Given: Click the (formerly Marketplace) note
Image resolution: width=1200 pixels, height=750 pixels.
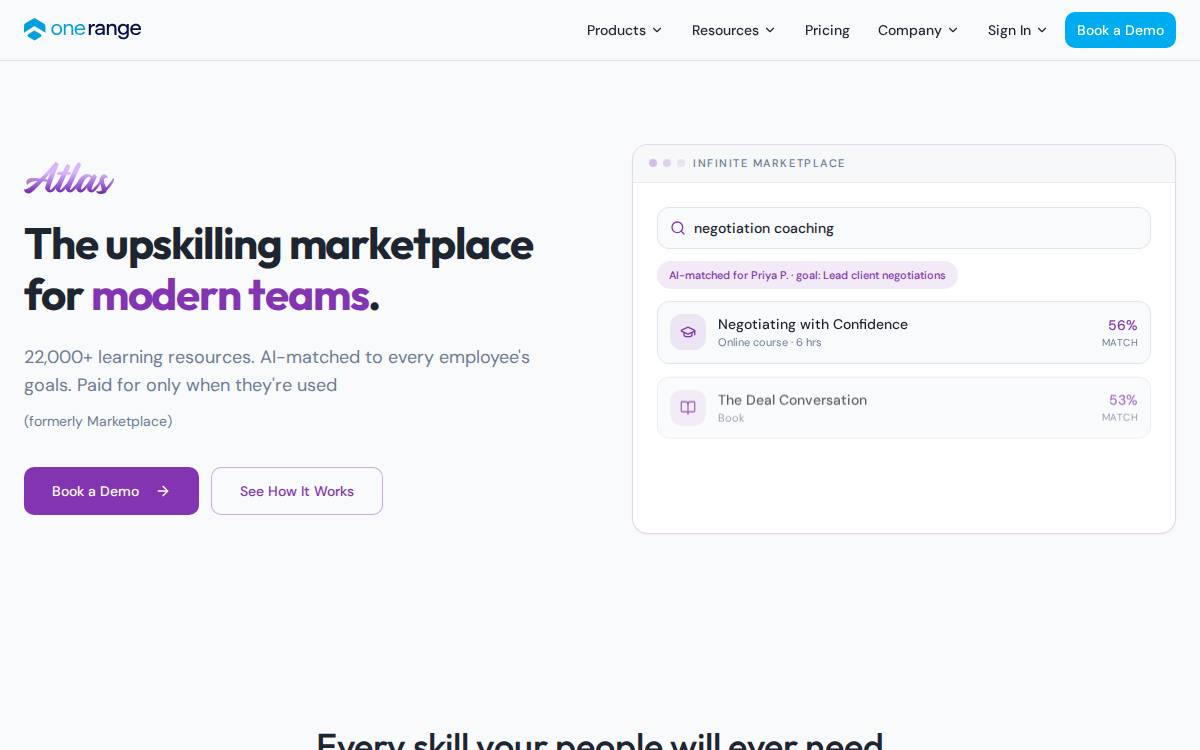Looking at the screenshot, I should (x=98, y=421).
